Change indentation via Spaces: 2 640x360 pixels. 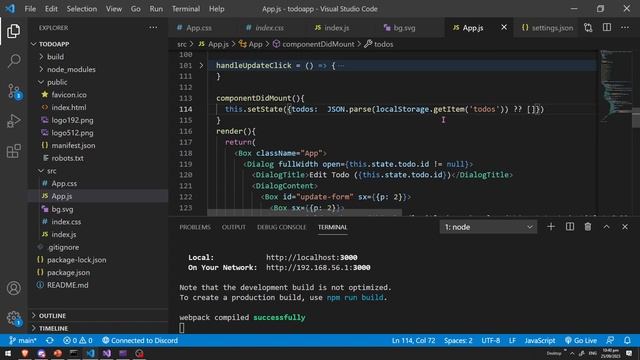pos(458,340)
